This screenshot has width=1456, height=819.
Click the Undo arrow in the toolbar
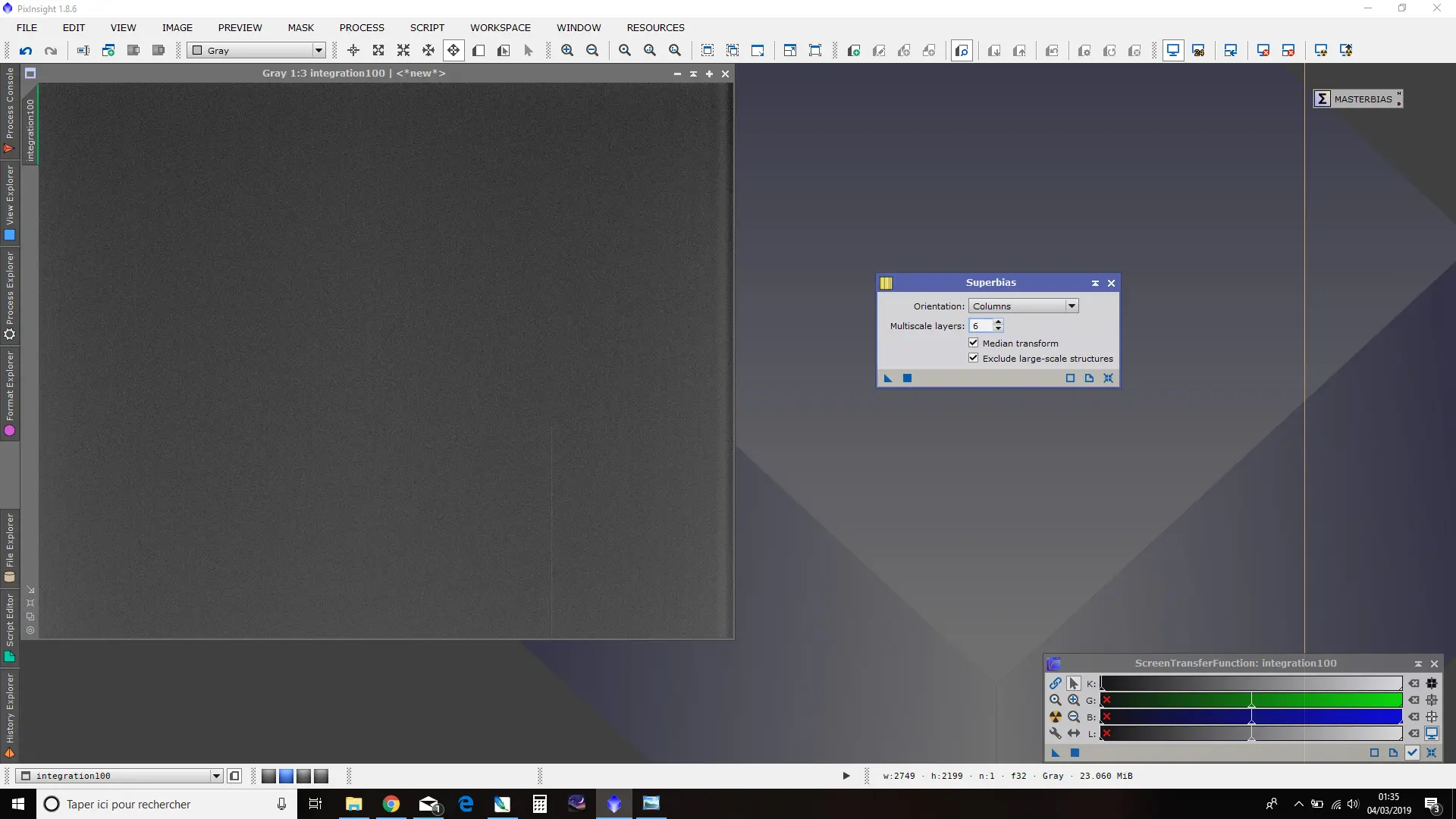coord(26,51)
